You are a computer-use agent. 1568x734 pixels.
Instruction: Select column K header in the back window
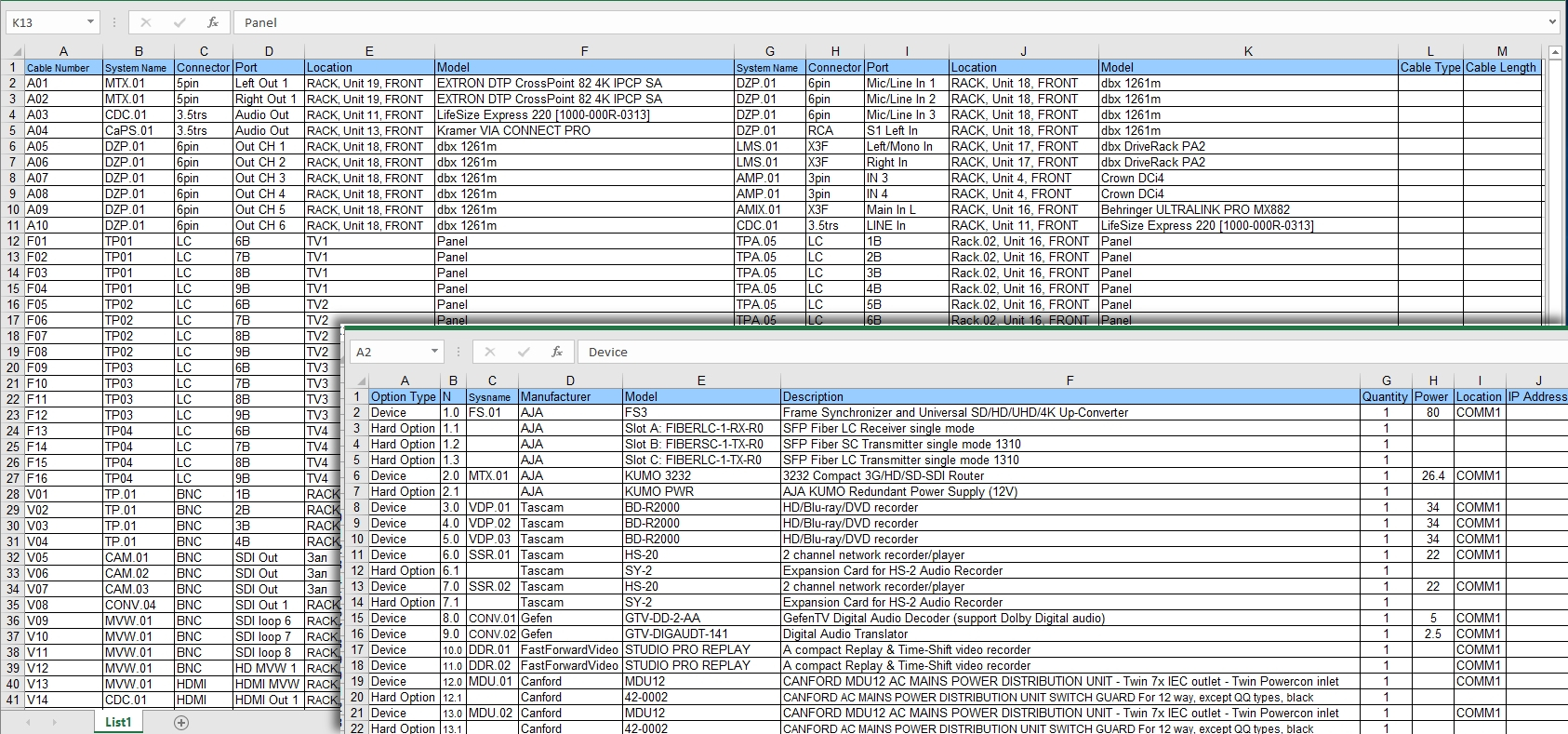point(1248,51)
